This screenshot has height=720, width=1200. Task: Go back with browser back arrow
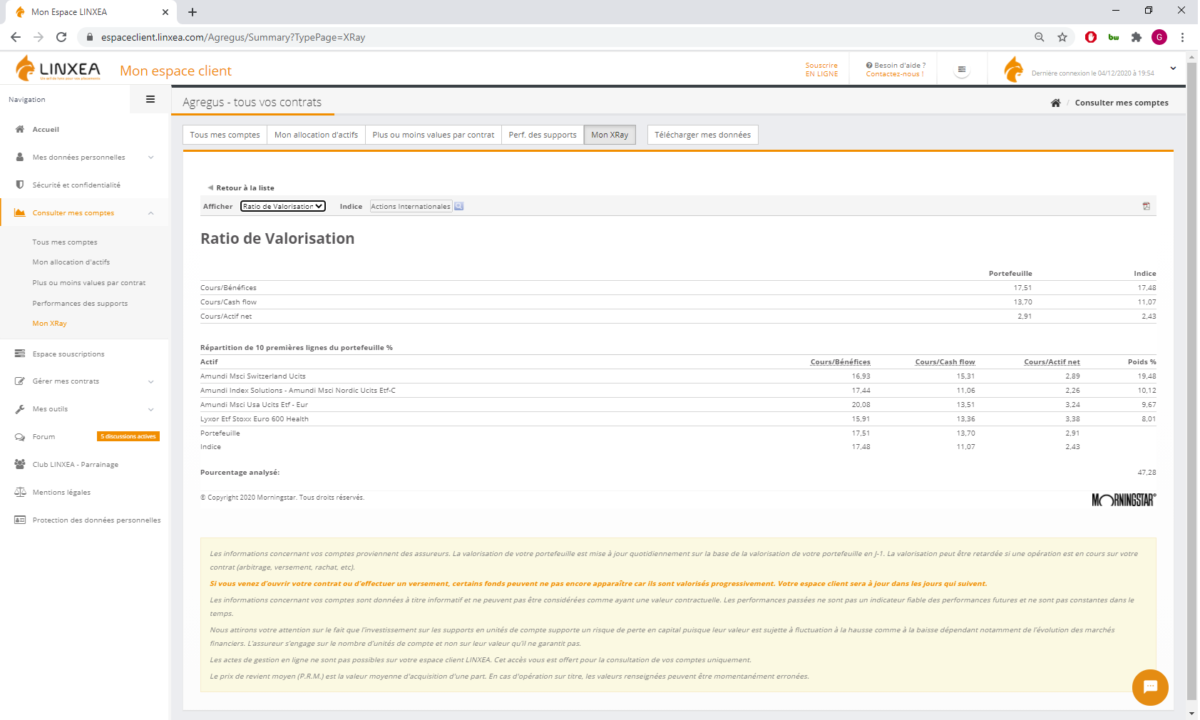coord(15,37)
